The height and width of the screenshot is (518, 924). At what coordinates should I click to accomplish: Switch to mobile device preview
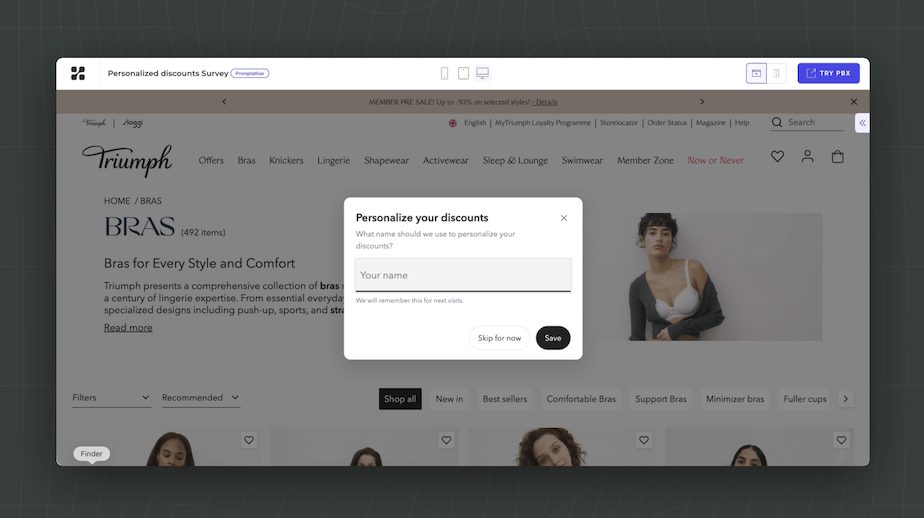[x=444, y=73]
